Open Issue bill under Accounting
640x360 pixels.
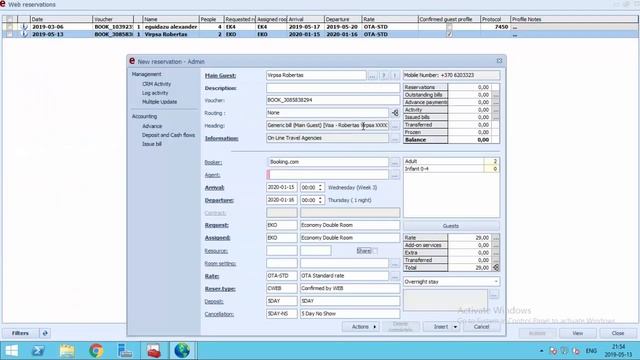pos(152,144)
